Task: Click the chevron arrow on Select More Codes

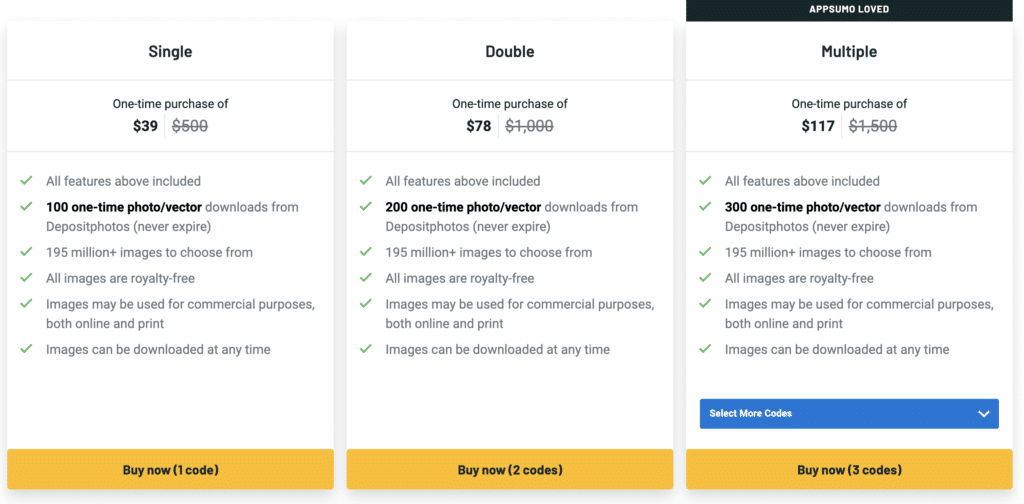Action: tap(983, 414)
